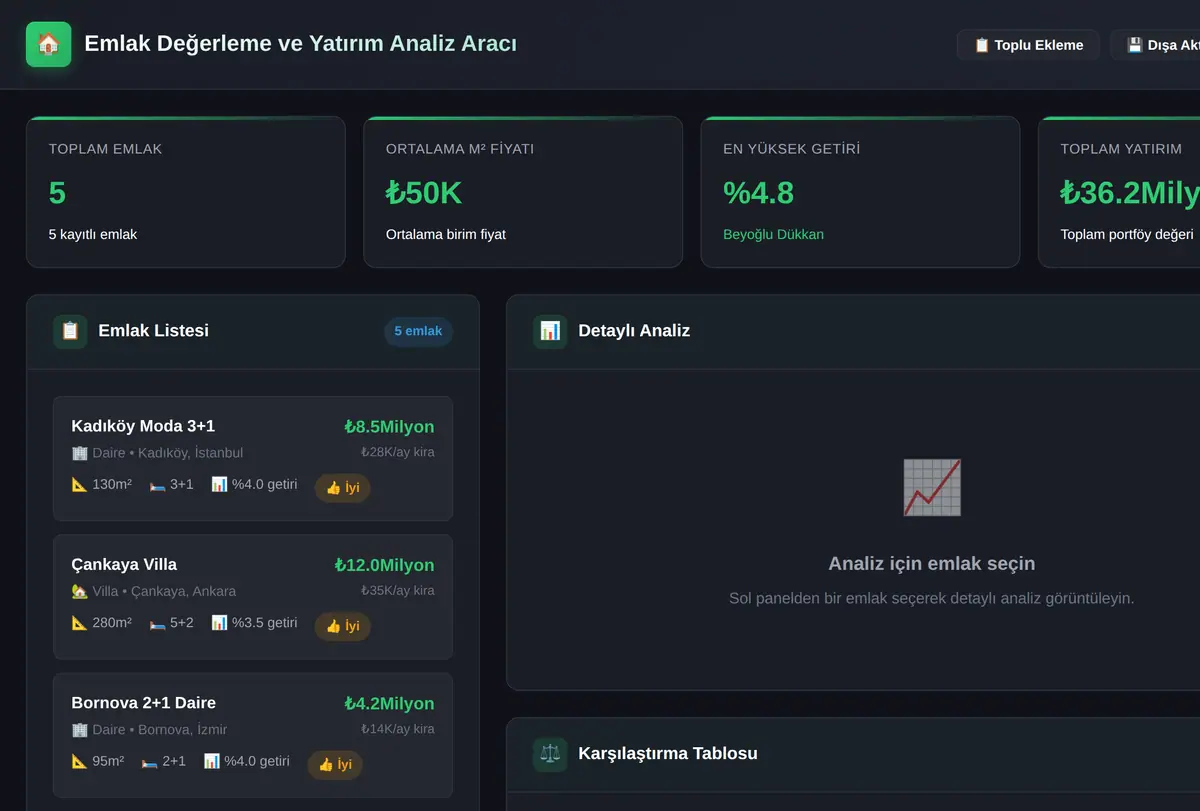This screenshot has width=1200, height=811.
Task: Click the building icon on Kadıköy Moda card
Action: click(80, 453)
